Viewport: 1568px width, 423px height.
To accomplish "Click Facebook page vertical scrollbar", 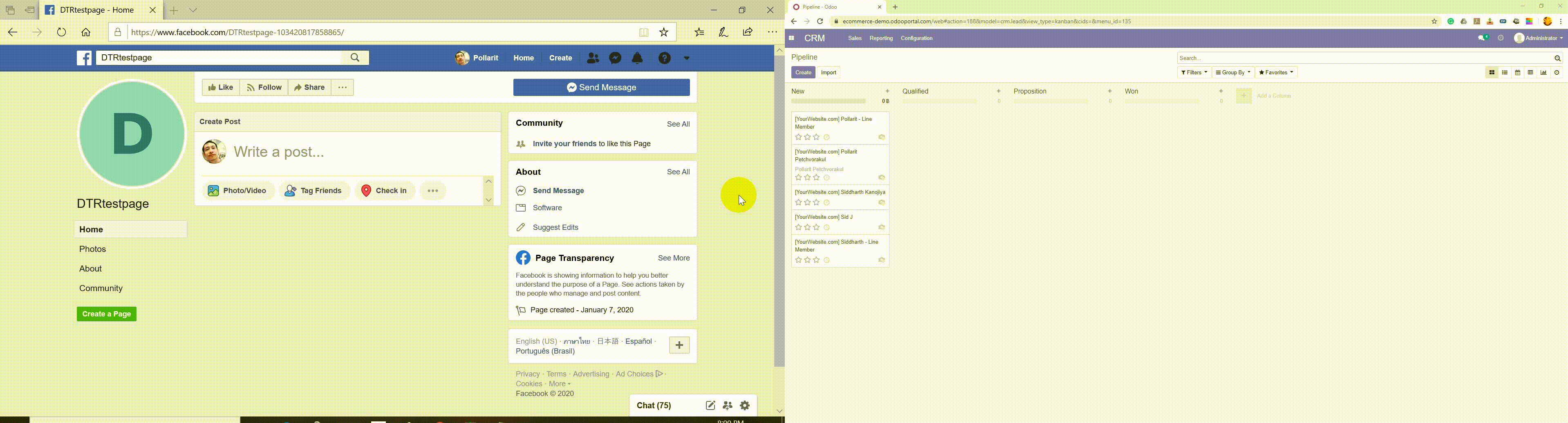I will coord(779,211).
